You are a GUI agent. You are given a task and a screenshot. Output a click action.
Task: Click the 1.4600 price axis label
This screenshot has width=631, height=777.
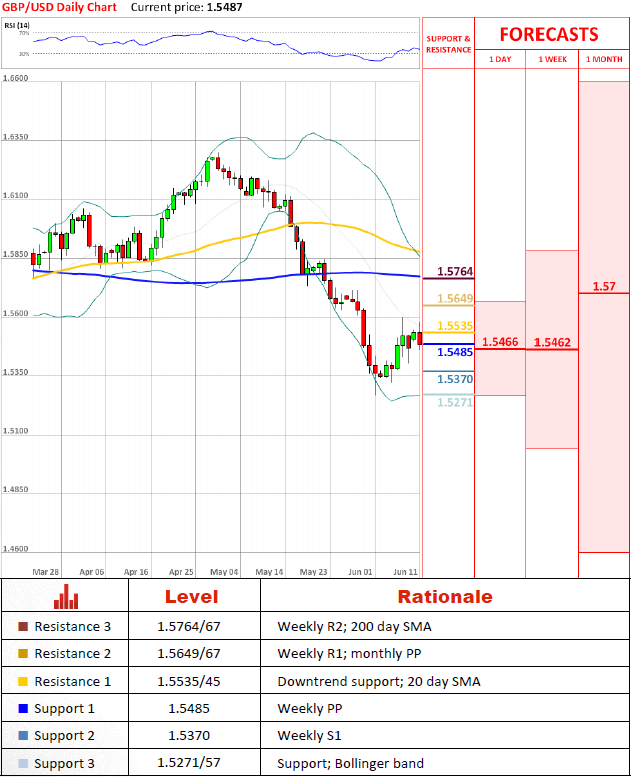click(15, 549)
